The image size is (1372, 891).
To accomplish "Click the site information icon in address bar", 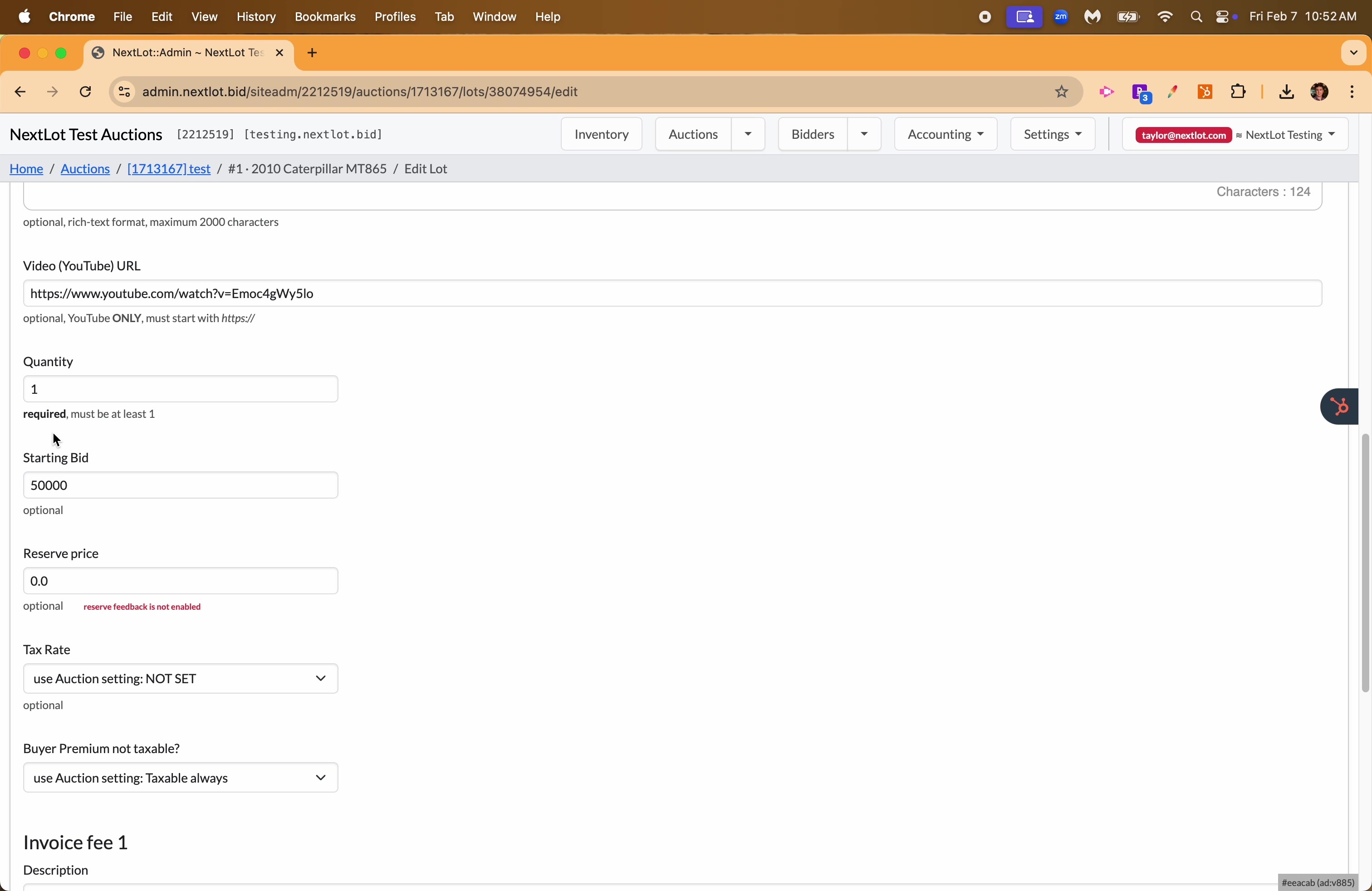I will tap(124, 92).
